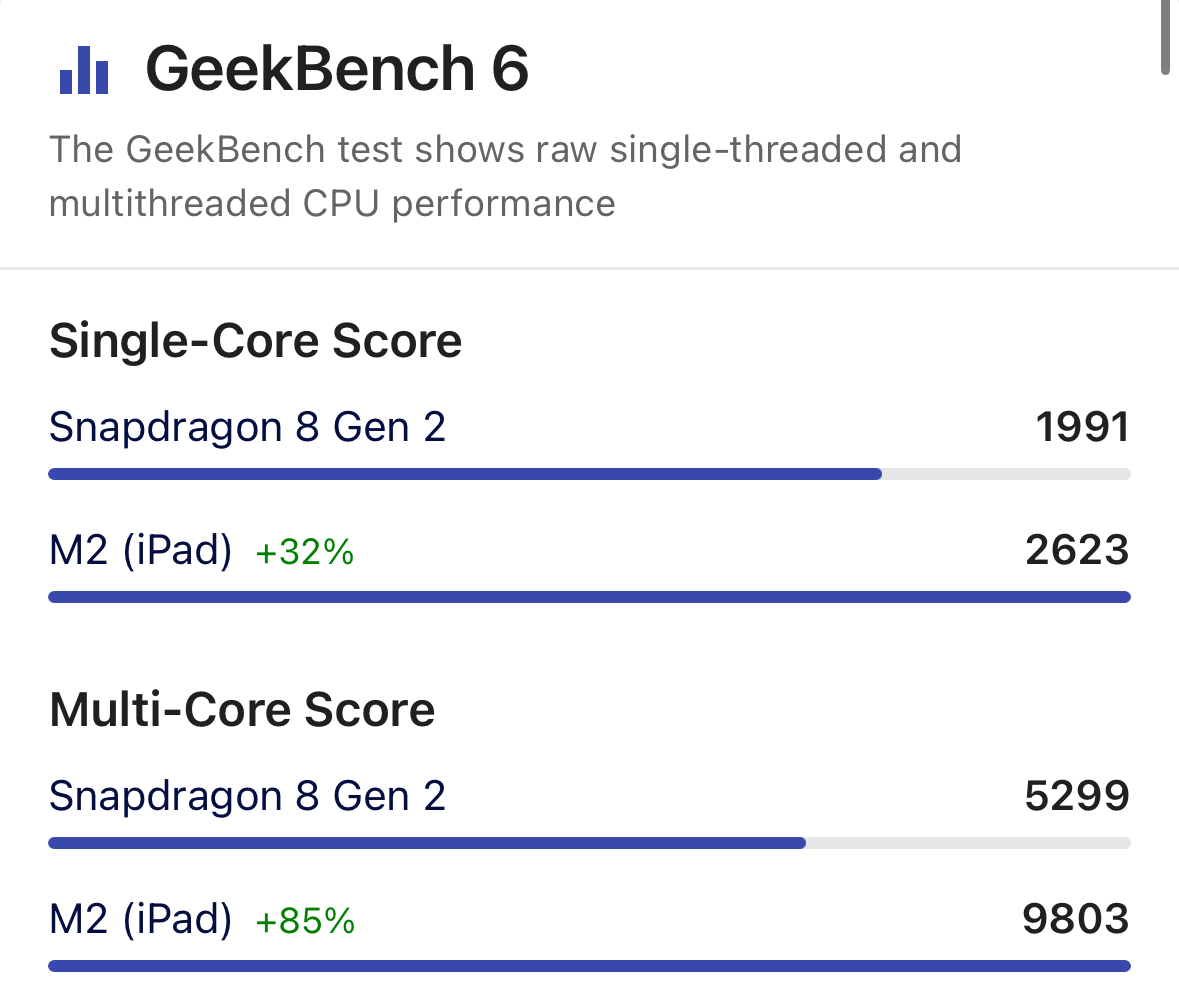Click the page scrollbar thumb
Viewport: 1179px width, 990px height.
tap(1165, 37)
